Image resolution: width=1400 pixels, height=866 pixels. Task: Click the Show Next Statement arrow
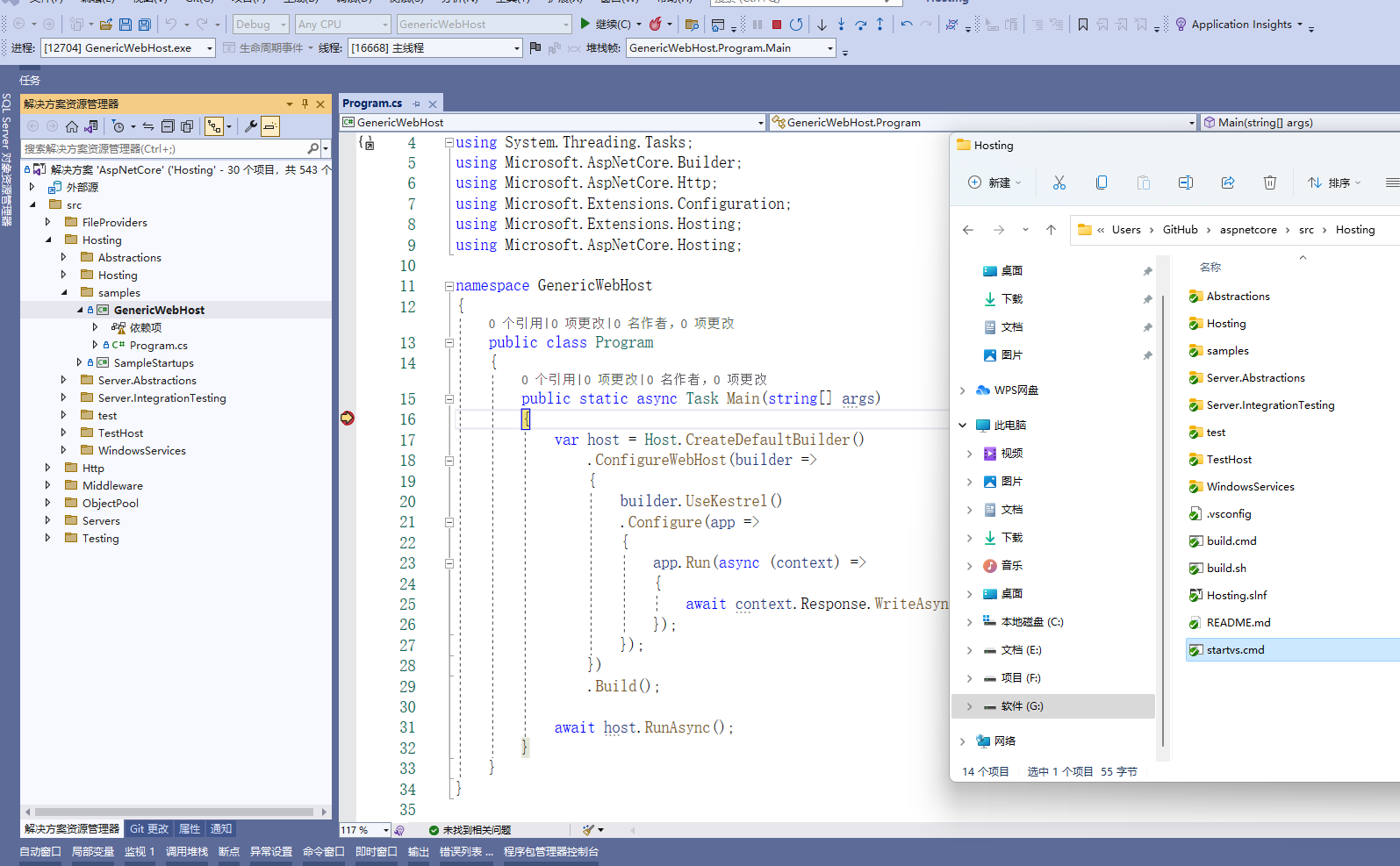(x=822, y=25)
